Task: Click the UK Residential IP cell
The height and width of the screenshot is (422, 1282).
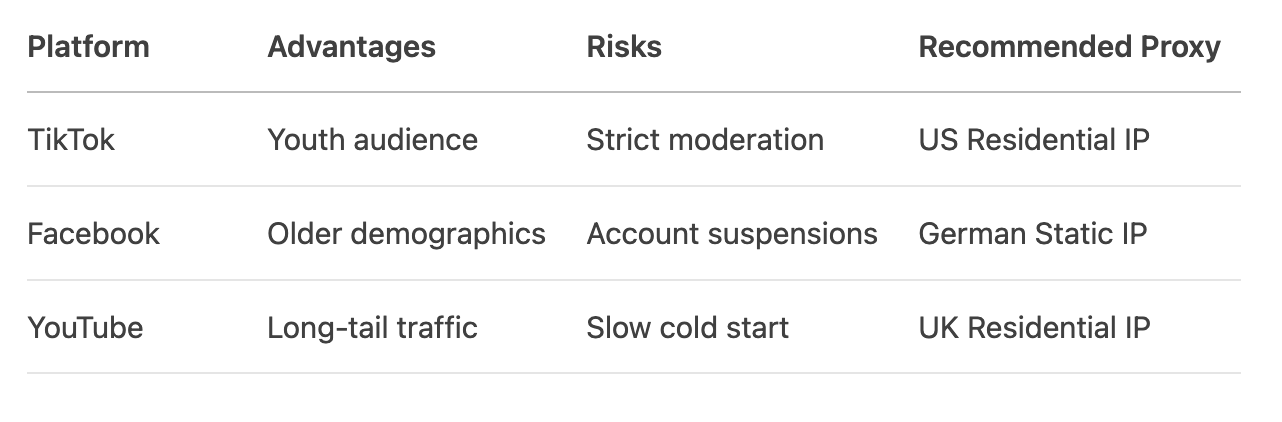Action: click(1034, 328)
